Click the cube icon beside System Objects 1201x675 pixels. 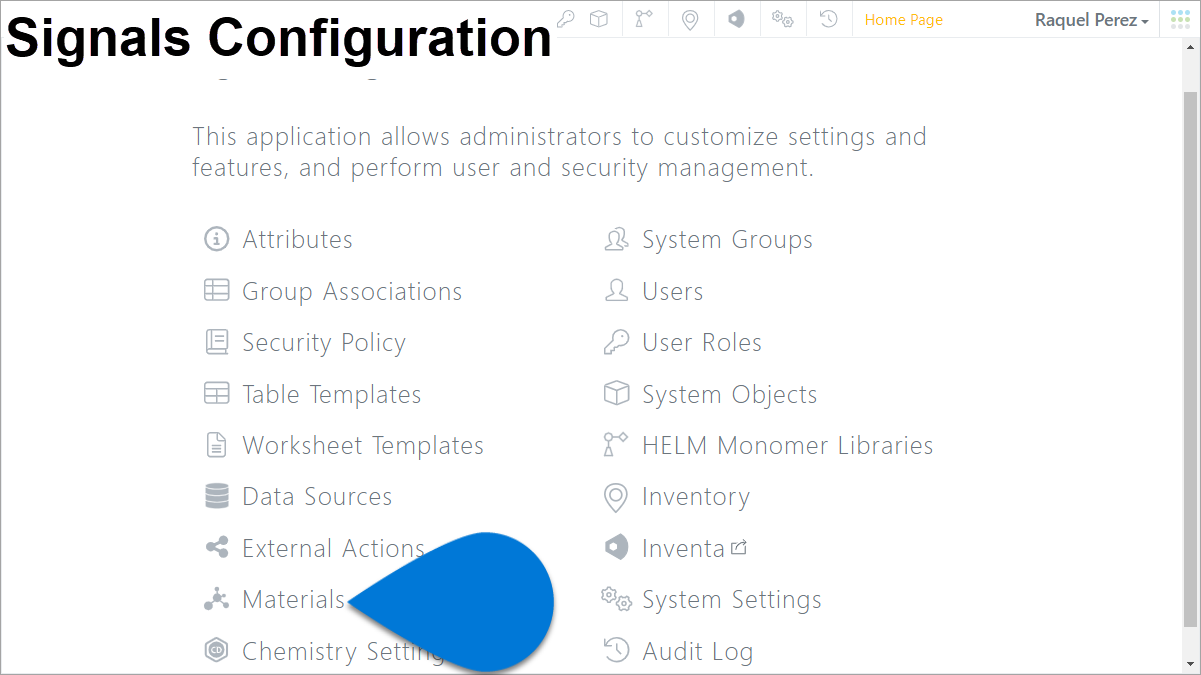tap(616, 394)
